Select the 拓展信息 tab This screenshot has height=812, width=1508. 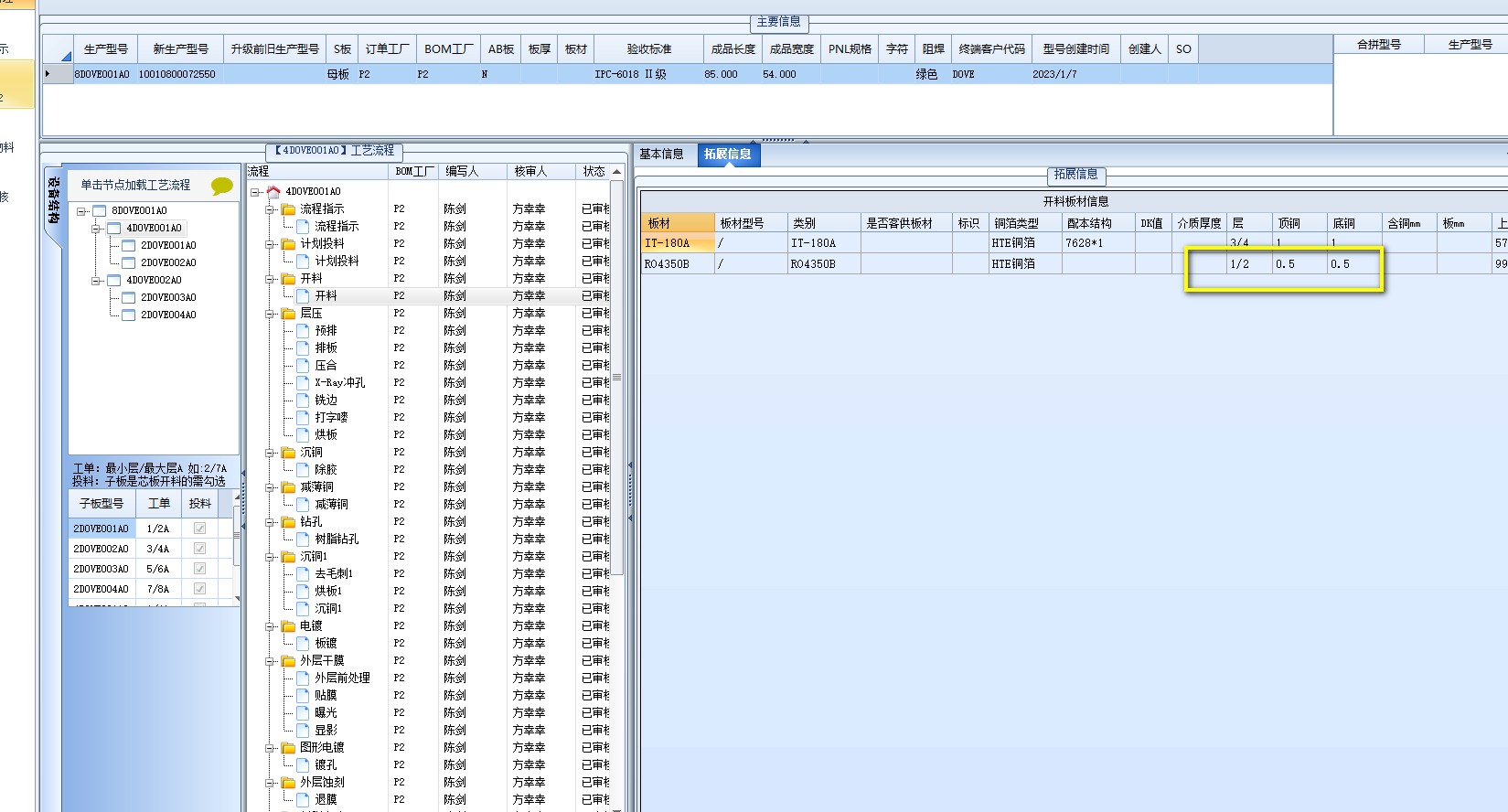(x=728, y=155)
